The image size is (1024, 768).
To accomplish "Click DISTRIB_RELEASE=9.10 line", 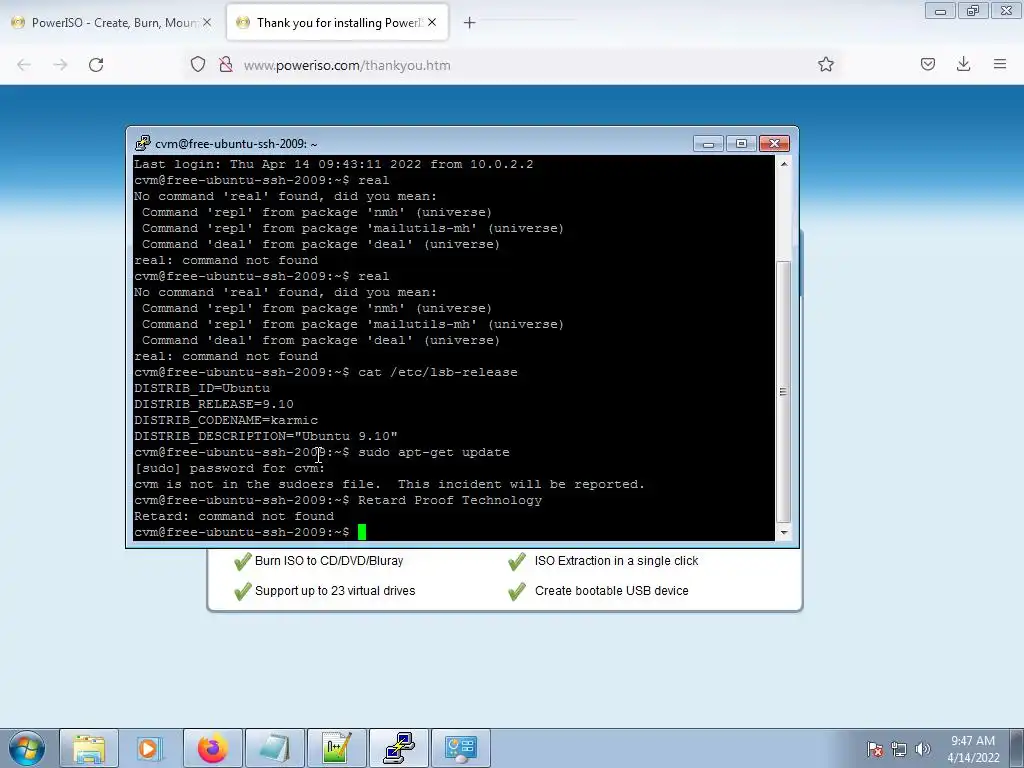I will [x=214, y=404].
